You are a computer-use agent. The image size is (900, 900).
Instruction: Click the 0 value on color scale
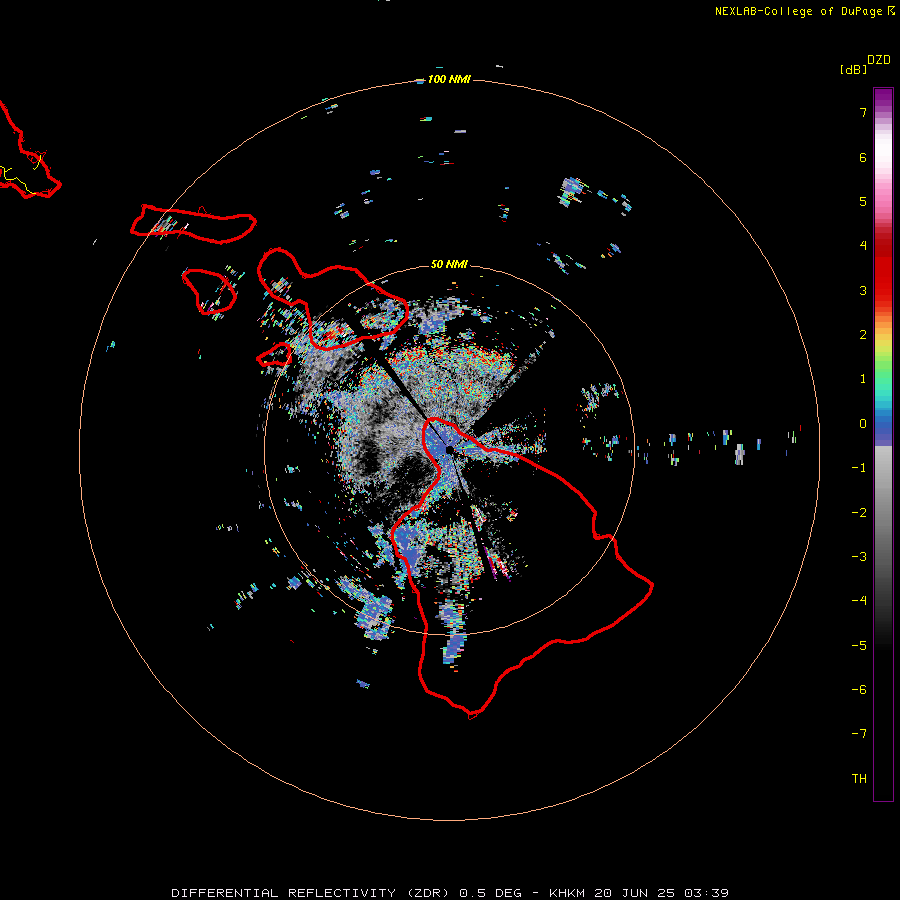[863, 424]
